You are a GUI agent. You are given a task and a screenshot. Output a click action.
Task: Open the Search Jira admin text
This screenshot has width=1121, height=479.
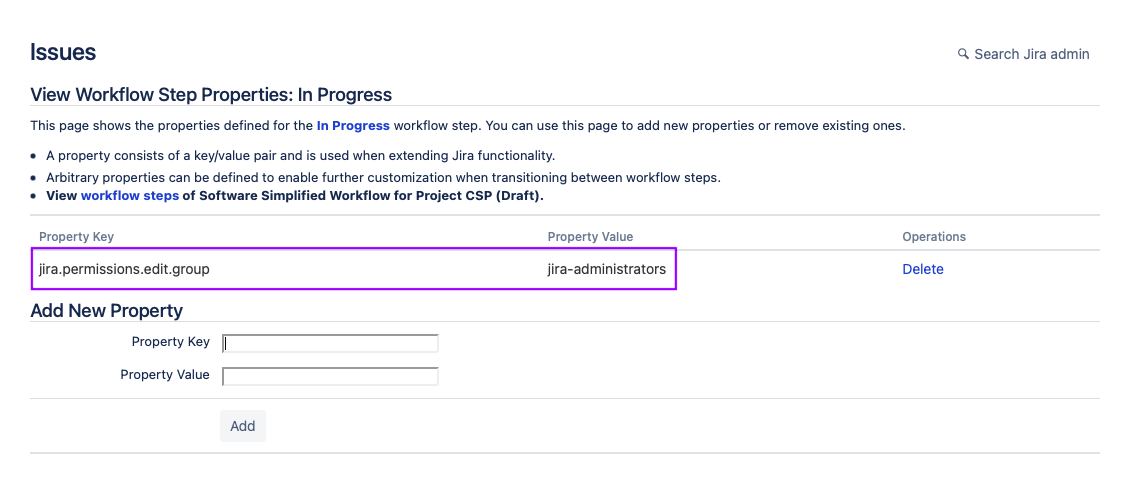click(1031, 54)
